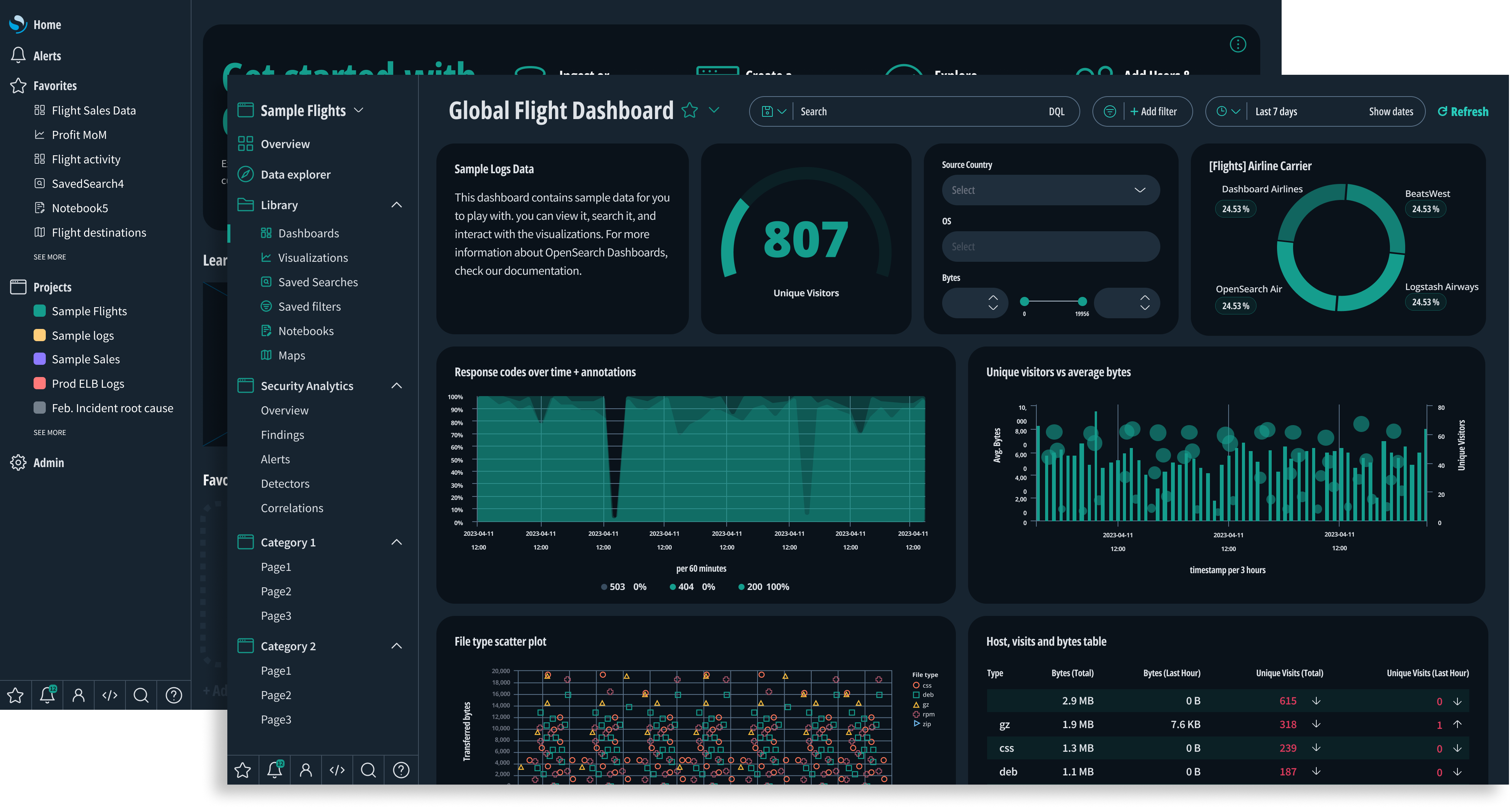
Task: Collapse the Security Analytics section
Action: point(397,386)
